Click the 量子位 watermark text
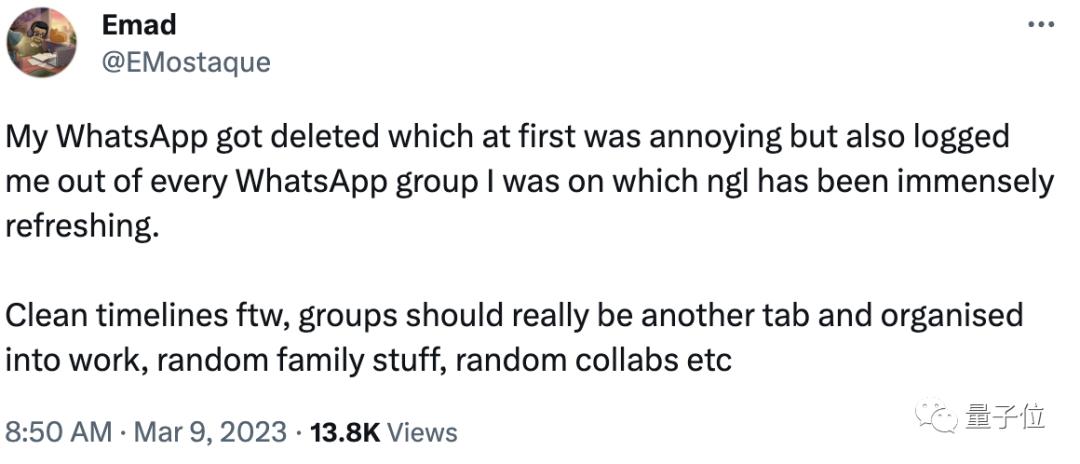Viewport: 1080px width, 464px height. [x=1006, y=415]
